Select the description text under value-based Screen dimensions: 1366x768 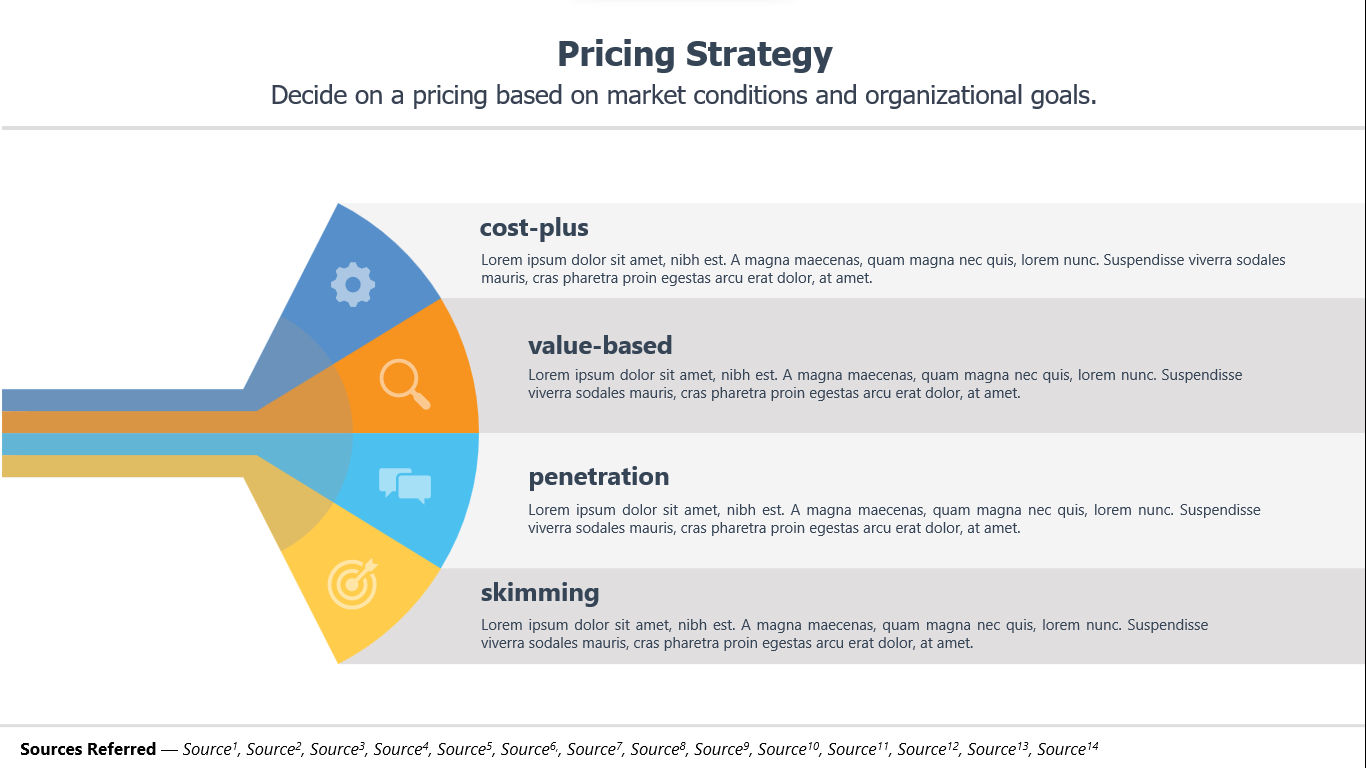click(x=885, y=384)
